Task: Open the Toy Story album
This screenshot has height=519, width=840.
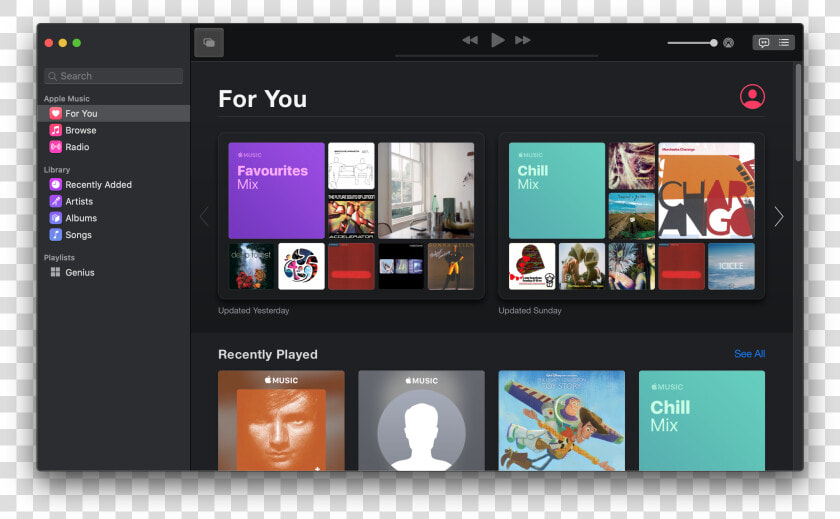Action: (561, 420)
